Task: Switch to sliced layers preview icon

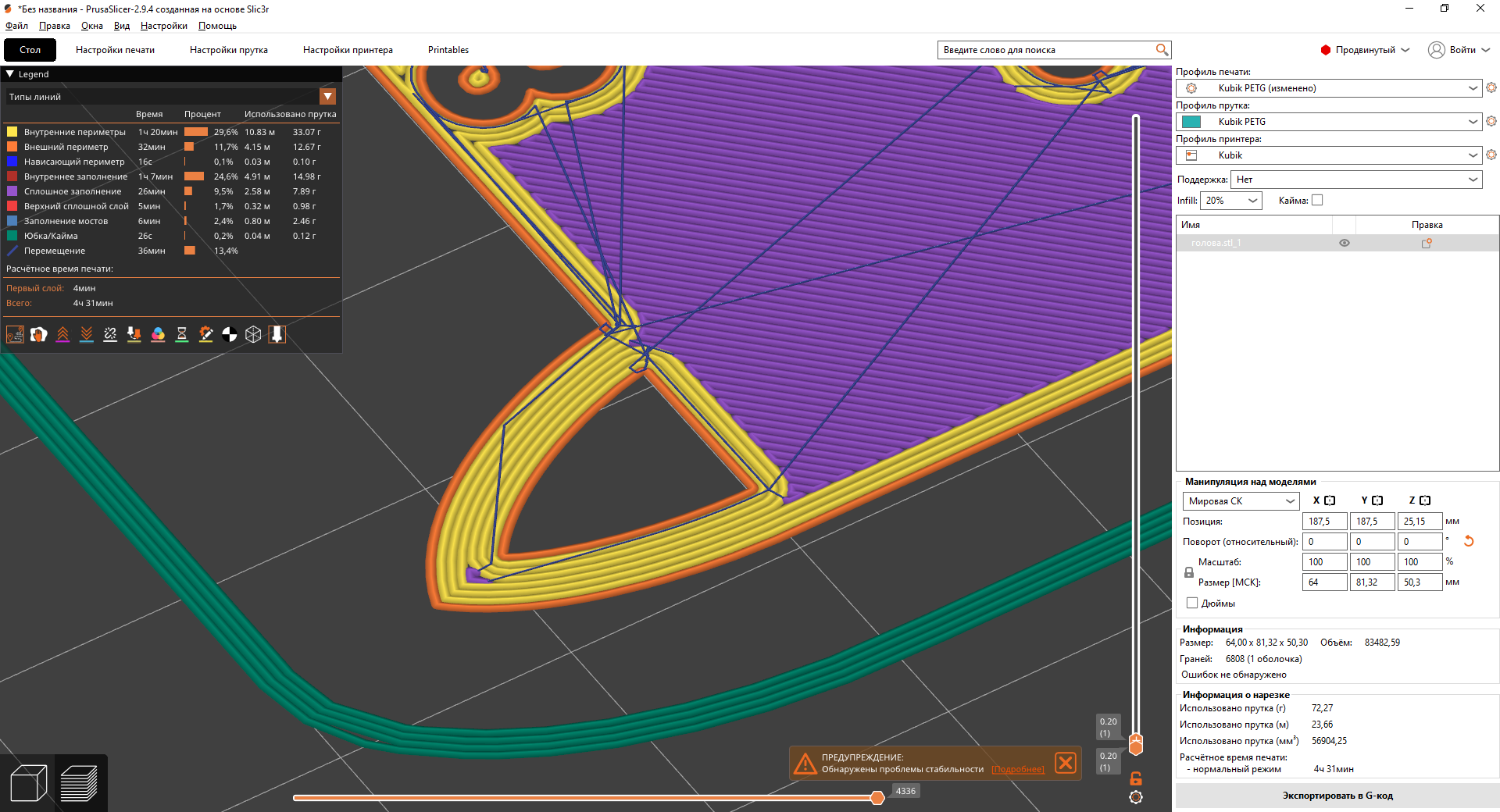Action: [79, 783]
